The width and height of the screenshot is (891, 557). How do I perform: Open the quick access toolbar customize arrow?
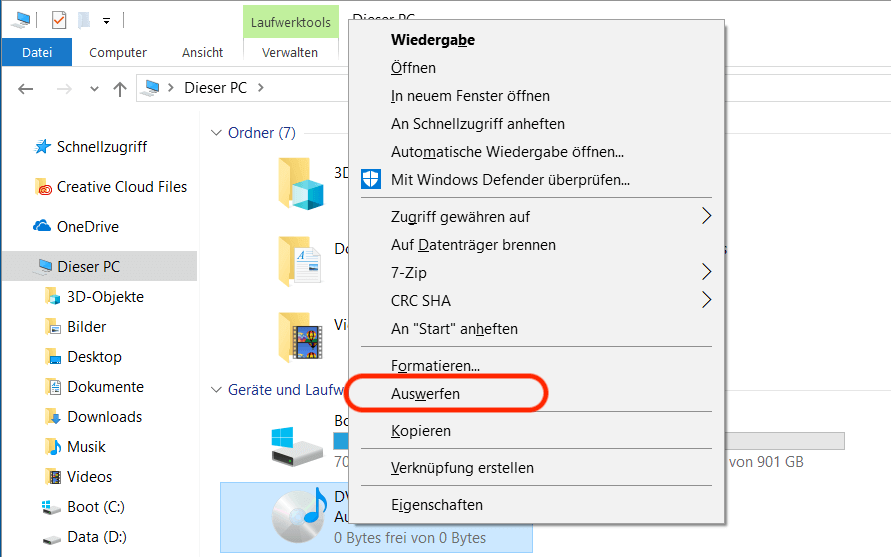[106, 21]
